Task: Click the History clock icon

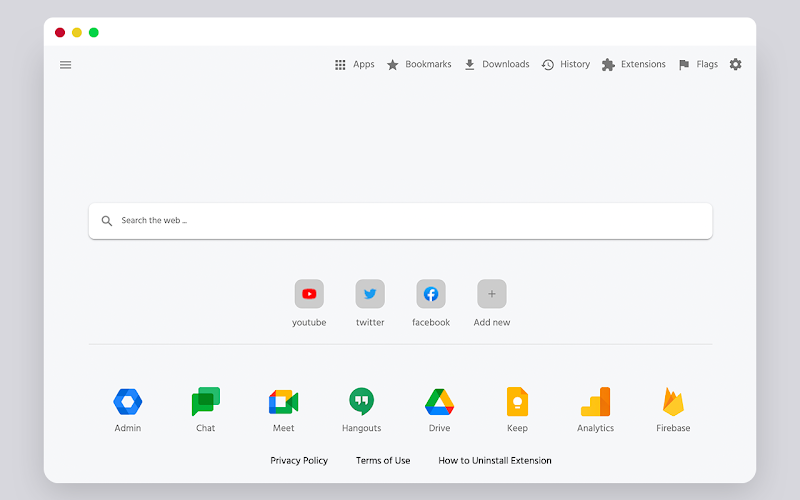Action: click(547, 65)
